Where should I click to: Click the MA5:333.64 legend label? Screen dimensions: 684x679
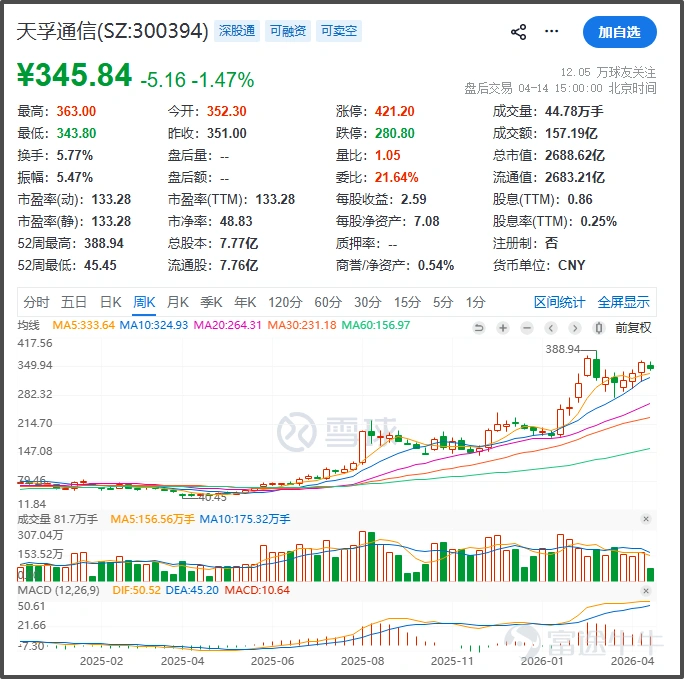tap(83, 325)
